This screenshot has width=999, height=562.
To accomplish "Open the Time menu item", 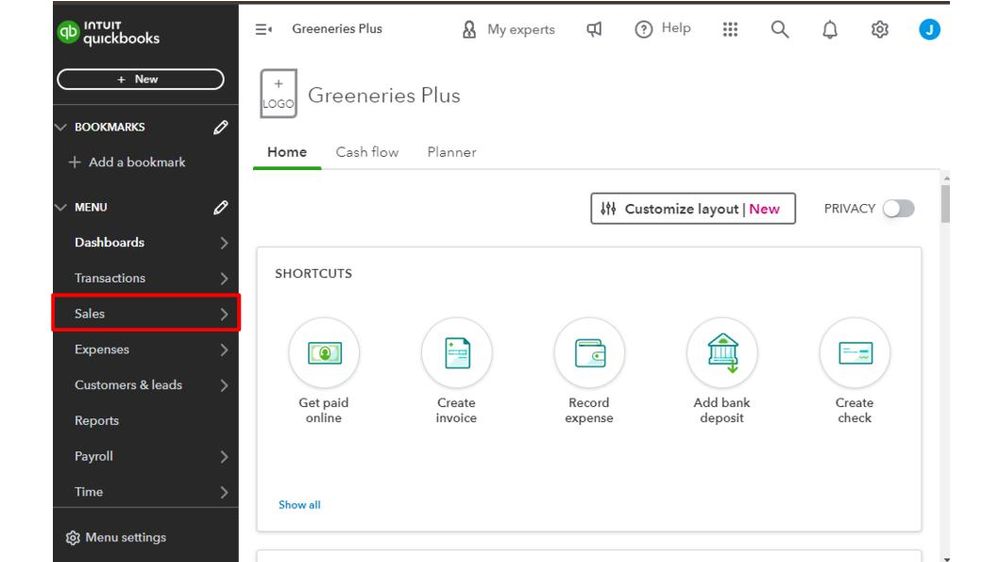I will [x=89, y=492].
